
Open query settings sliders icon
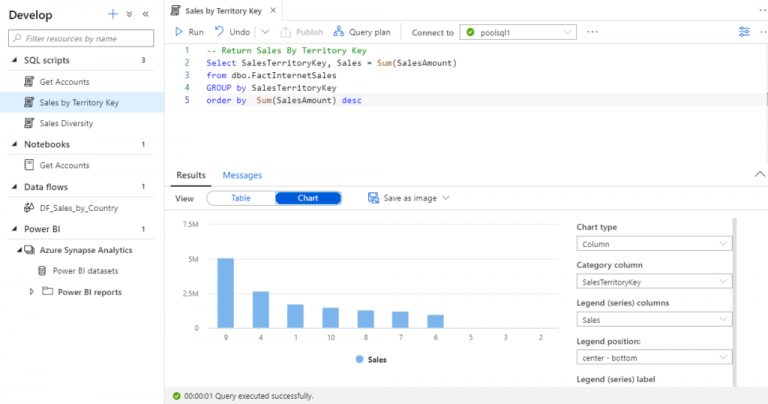click(744, 32)
